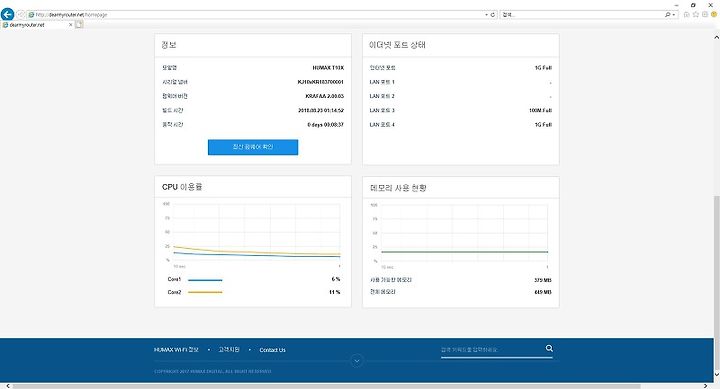
Task: Click the Core2 yellow legend line
Action: point(205,292)
